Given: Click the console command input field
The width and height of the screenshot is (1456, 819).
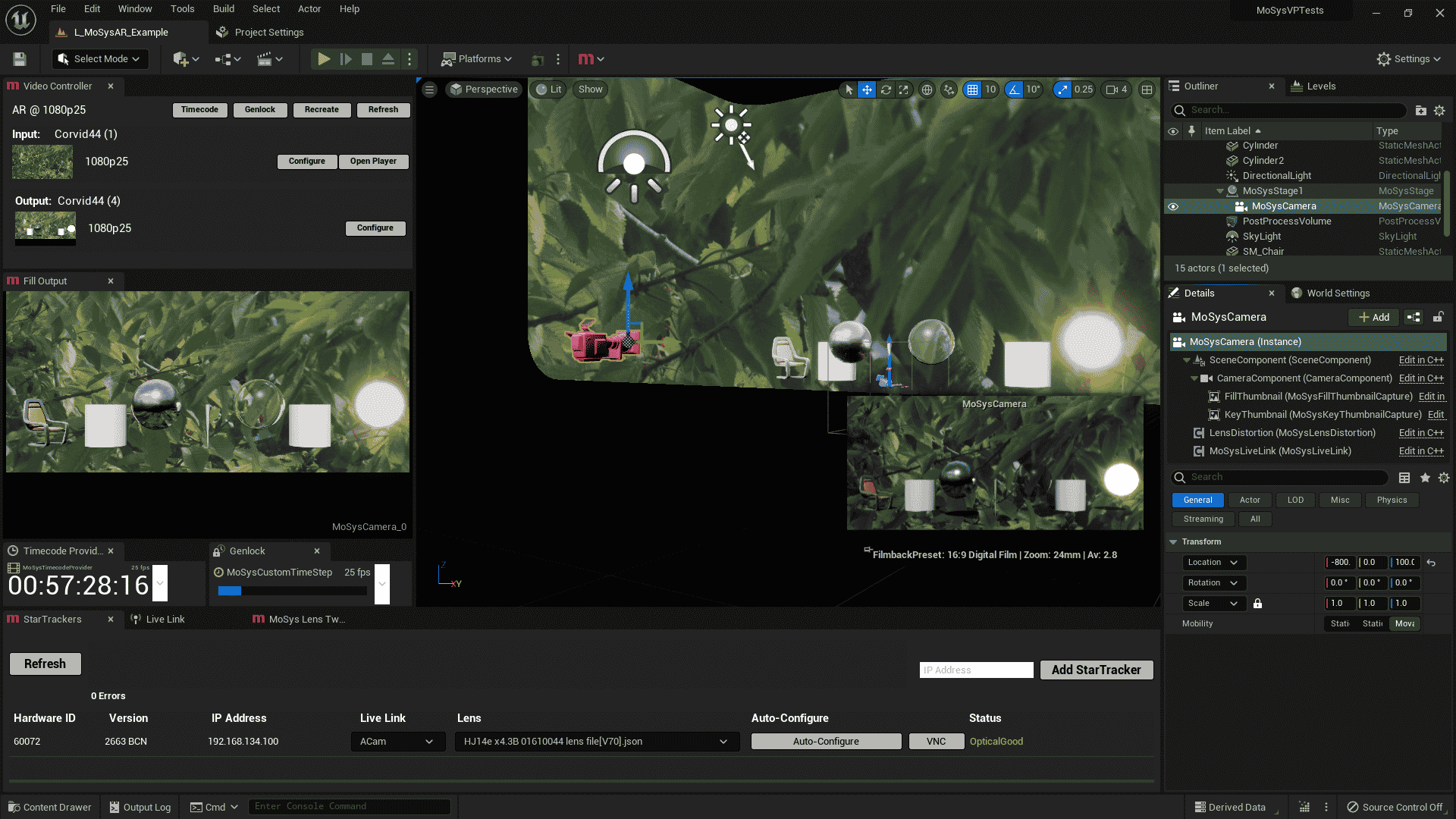Looking at the screenshot, I should [x=350, y=807].
